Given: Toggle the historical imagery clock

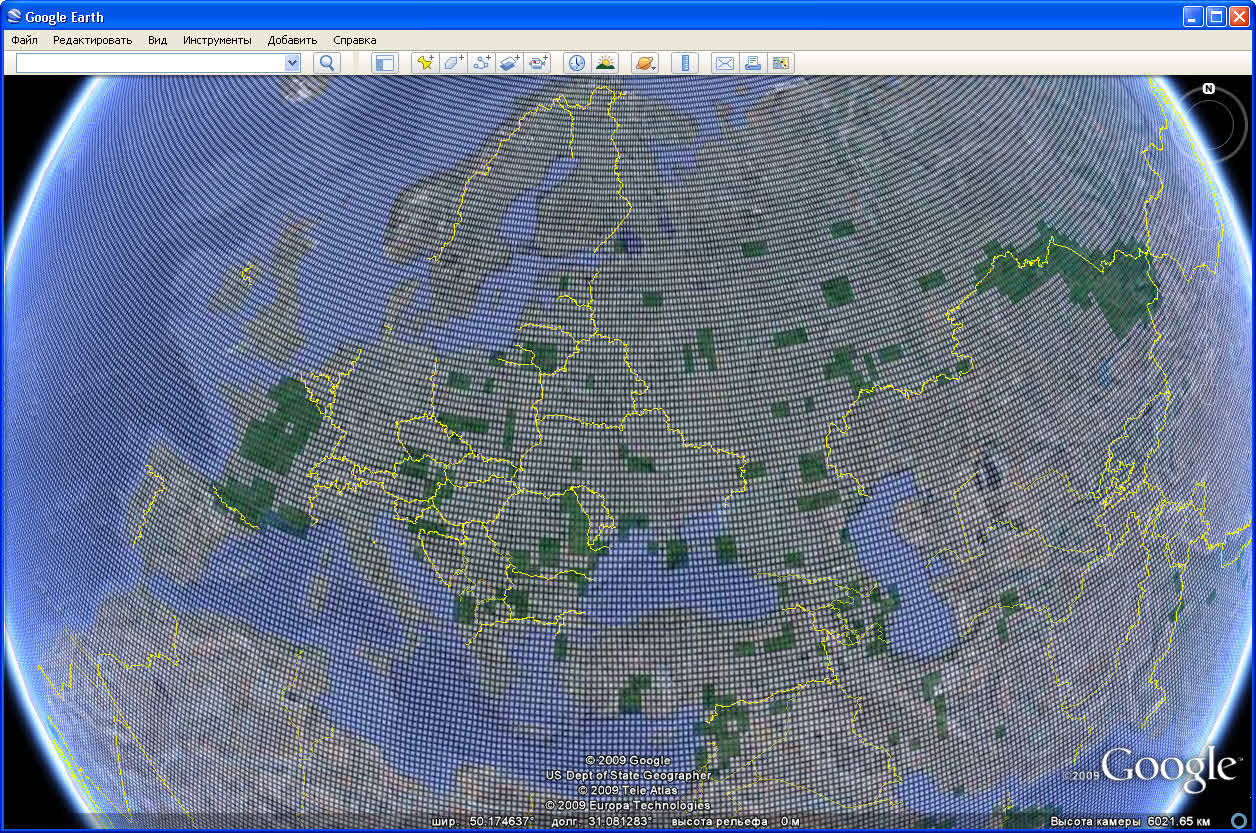Looking at the screenshot, I should [x=577, y=63].
